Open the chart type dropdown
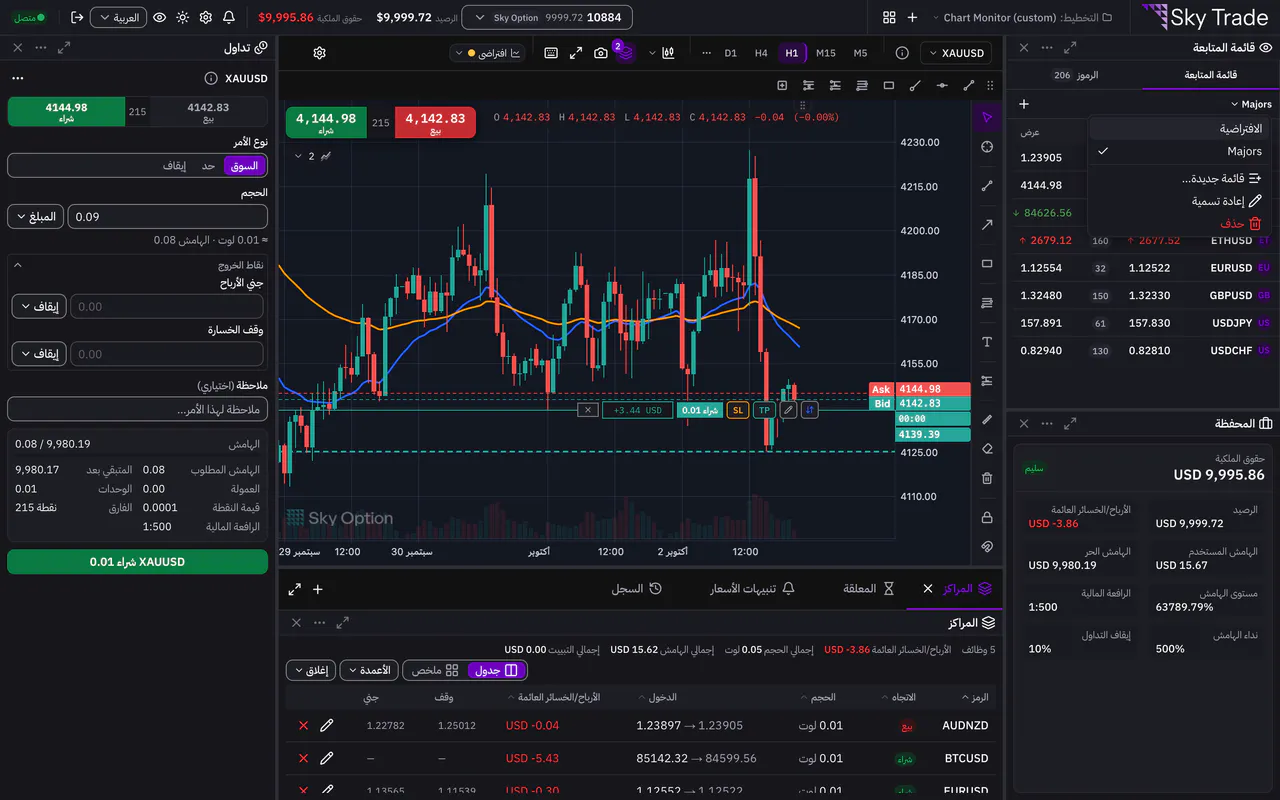Screen dimensions: 1280x800 click(x=663, y=53)
